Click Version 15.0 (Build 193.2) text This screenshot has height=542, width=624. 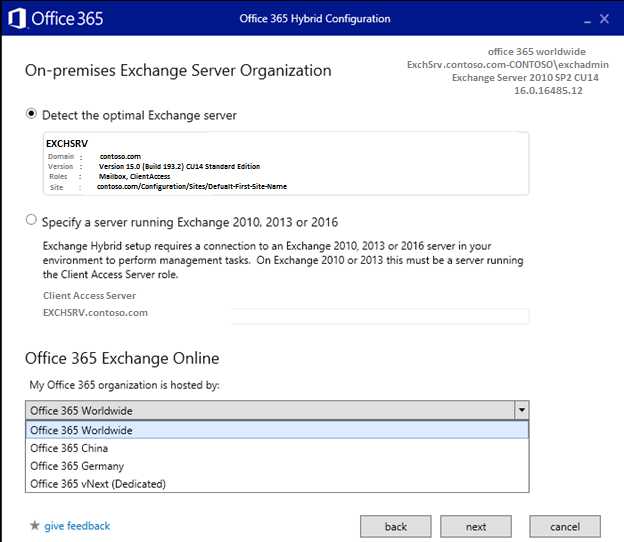(179, 166)
